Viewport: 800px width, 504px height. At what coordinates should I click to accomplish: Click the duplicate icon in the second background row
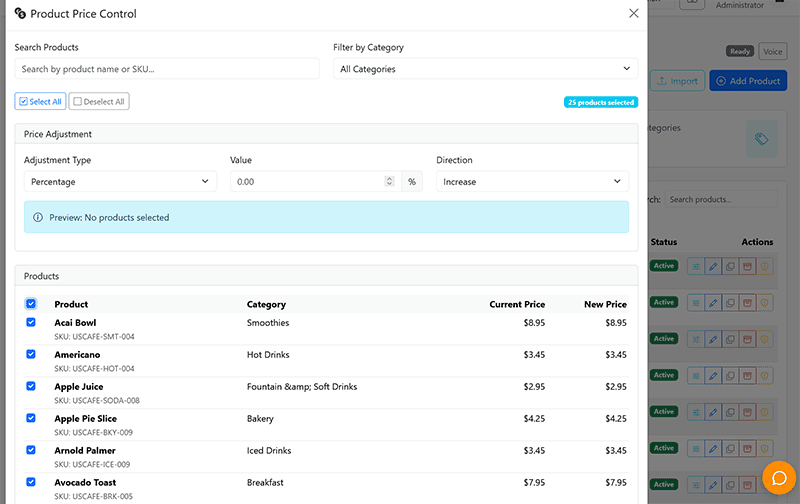tap(730, 303)
